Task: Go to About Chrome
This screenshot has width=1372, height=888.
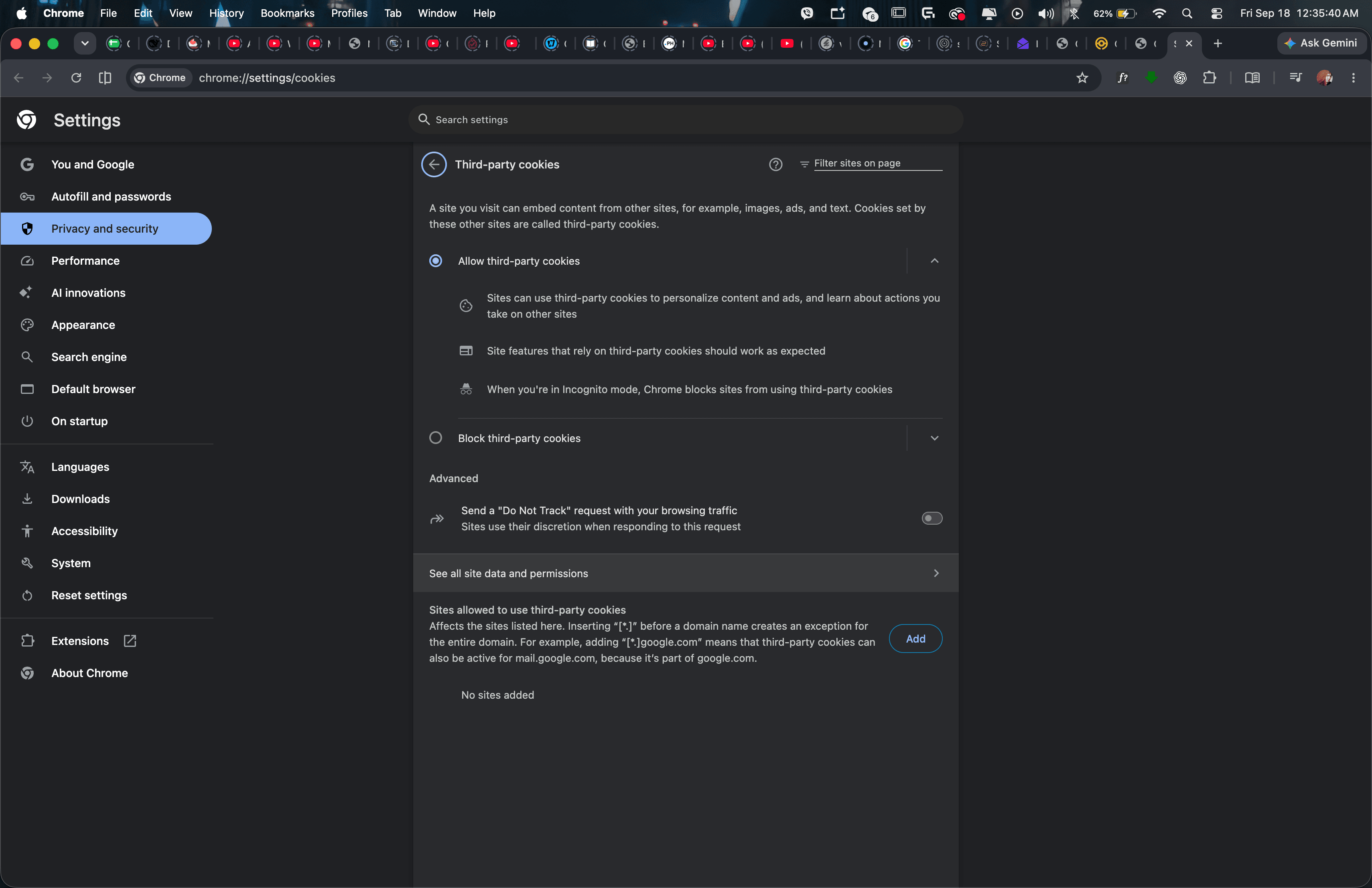Action: point(89,673)
